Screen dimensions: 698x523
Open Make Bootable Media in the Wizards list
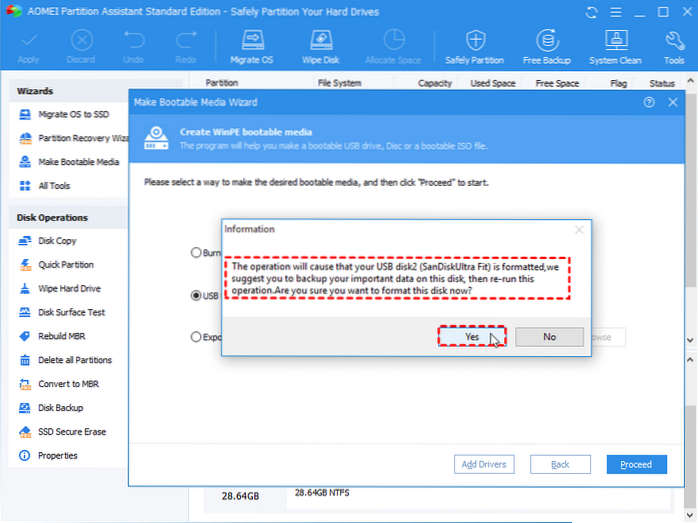pos(78,162)
